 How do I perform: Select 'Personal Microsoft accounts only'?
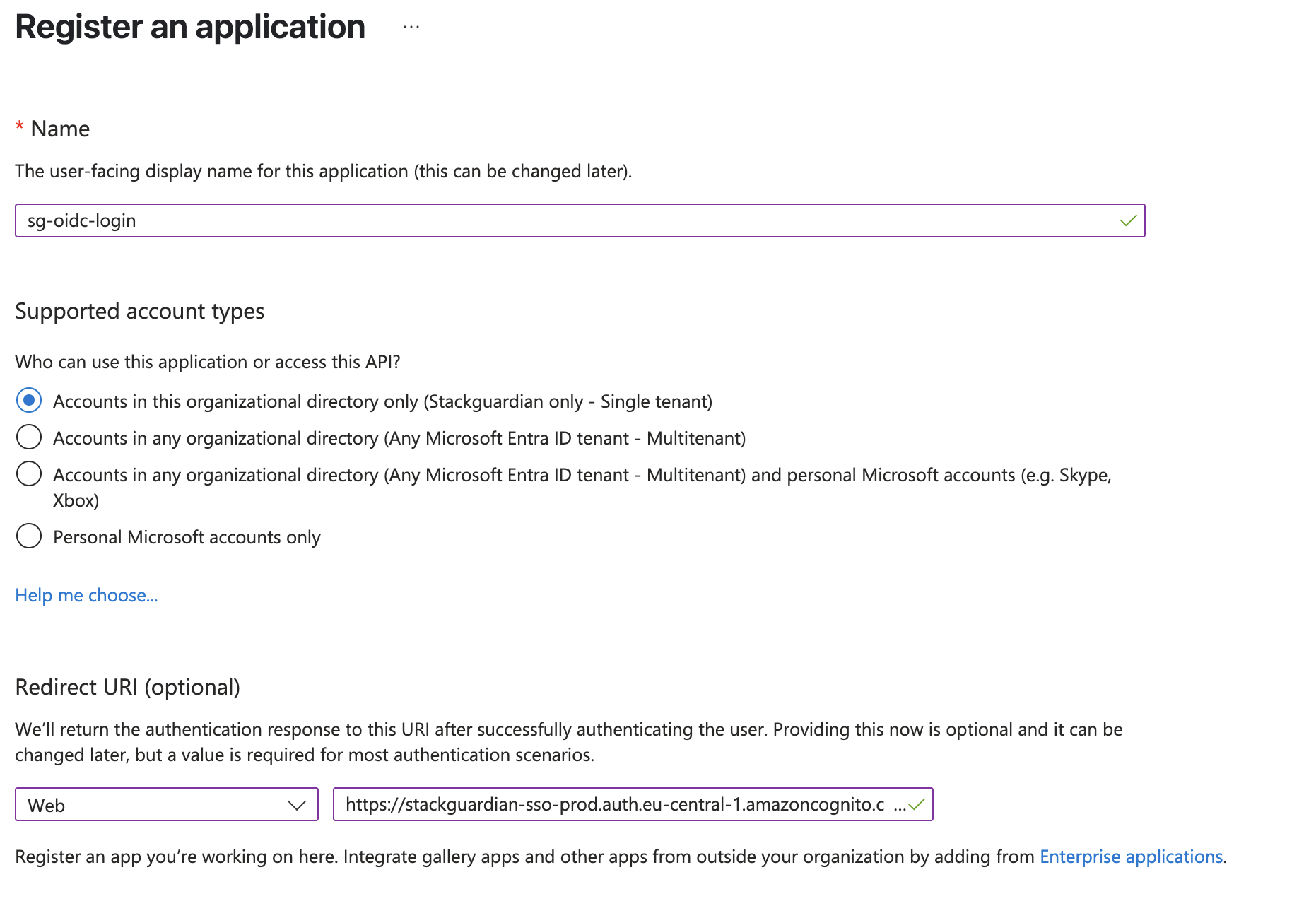tap(29, 536)
